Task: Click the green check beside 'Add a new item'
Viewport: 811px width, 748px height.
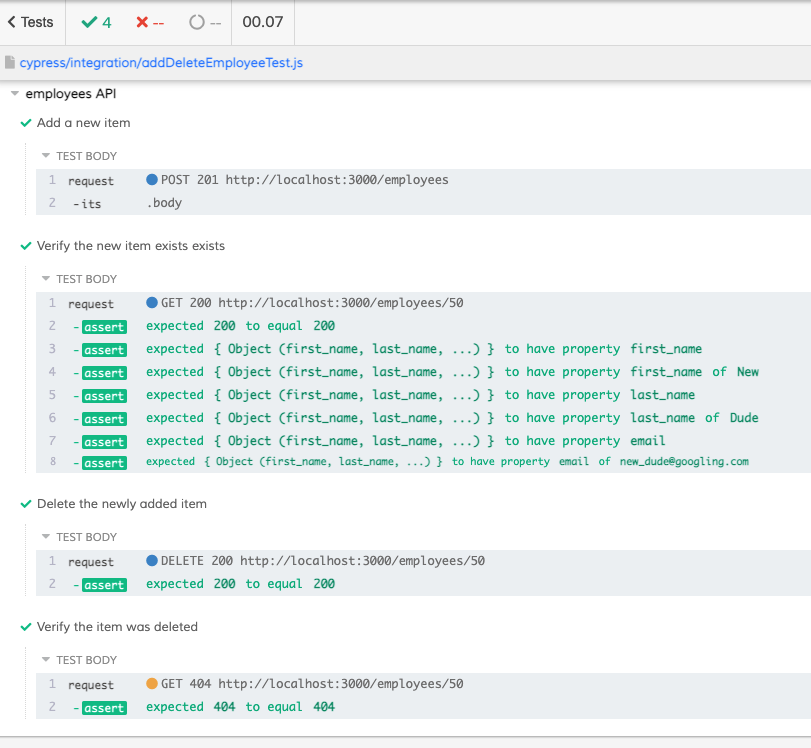Action: pos(26,123)
